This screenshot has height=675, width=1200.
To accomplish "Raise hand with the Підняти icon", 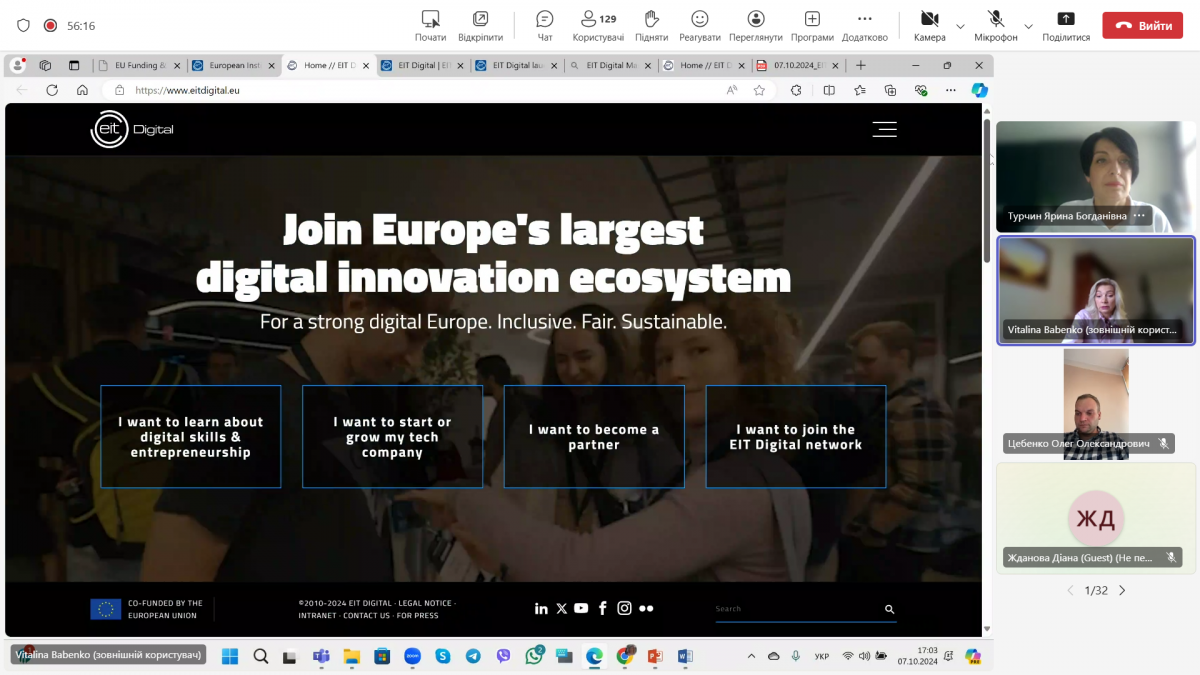I will [651, 19].
